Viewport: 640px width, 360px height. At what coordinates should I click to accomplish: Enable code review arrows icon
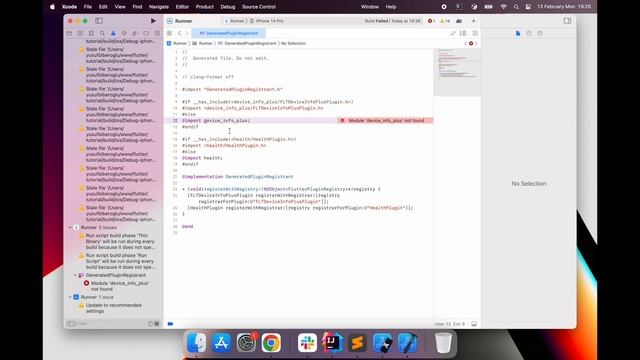(x=453, y=33)
